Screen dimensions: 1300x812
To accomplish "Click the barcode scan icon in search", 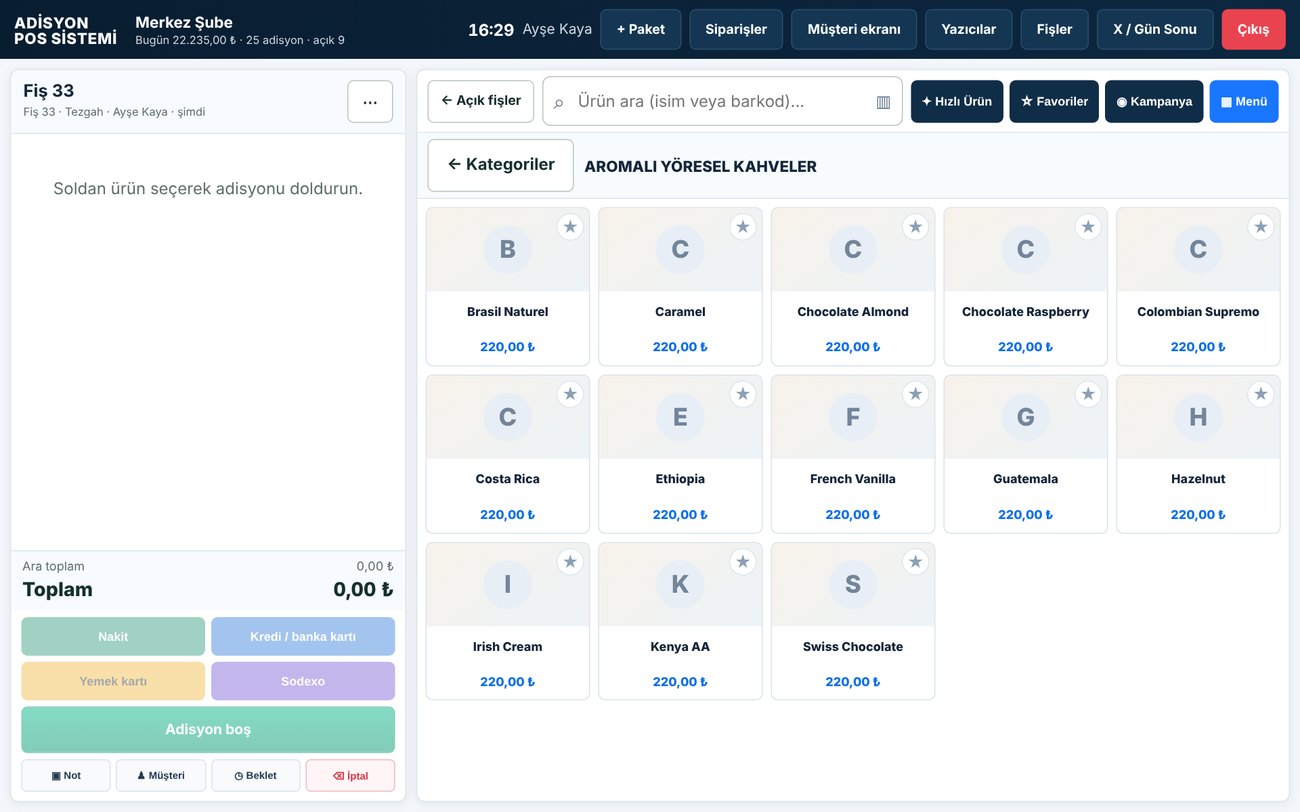I will click(883, 102).
